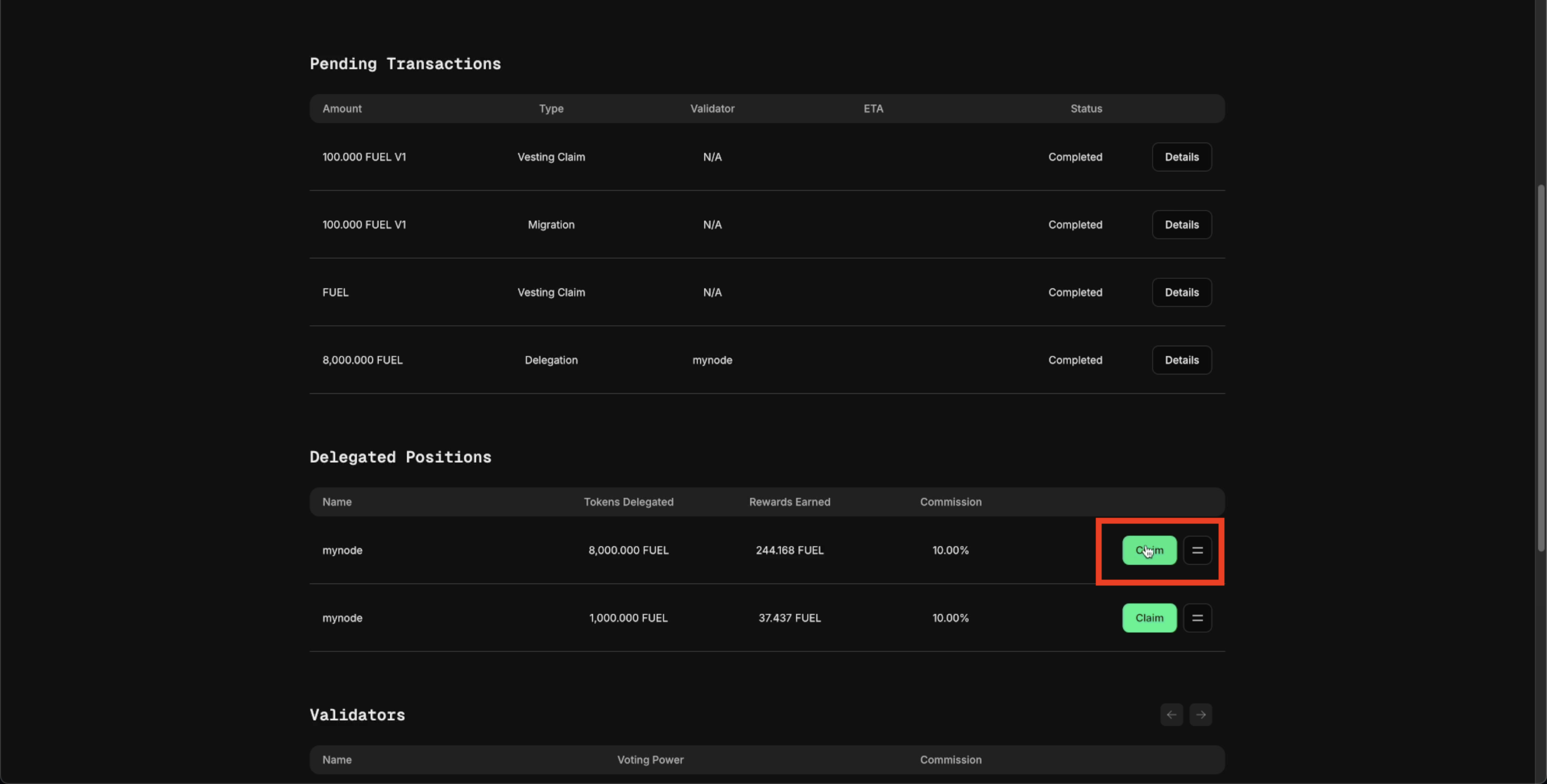This screenshot has height=784, width=1547.
Task: Claim rewards for 8,000.000 FUEL position
Action: pyautogui.click(x=1149, y=550)
